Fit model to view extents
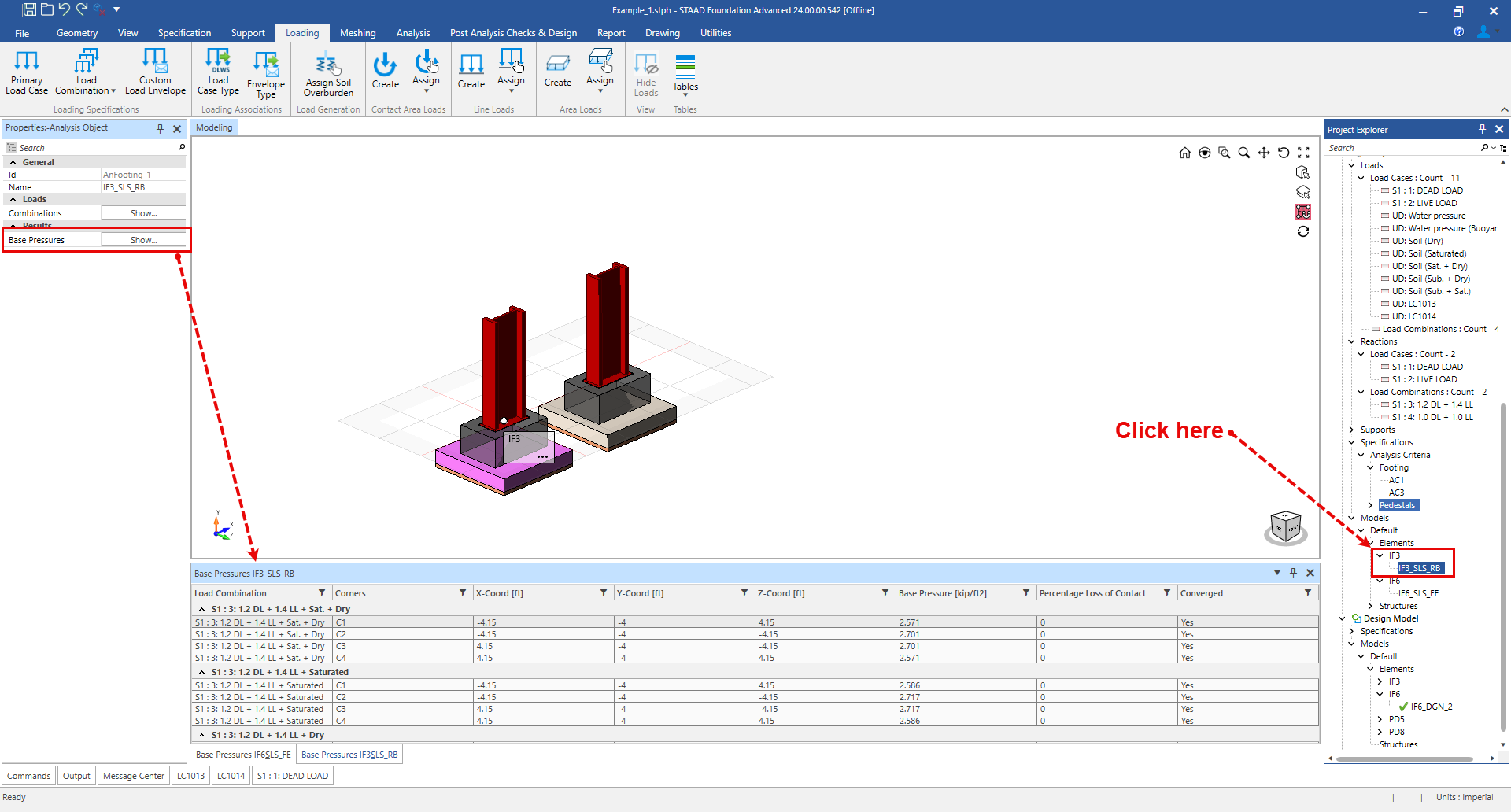This screenshot has width=1511, height=812. pyautogui.click(x=1303, y=153)
